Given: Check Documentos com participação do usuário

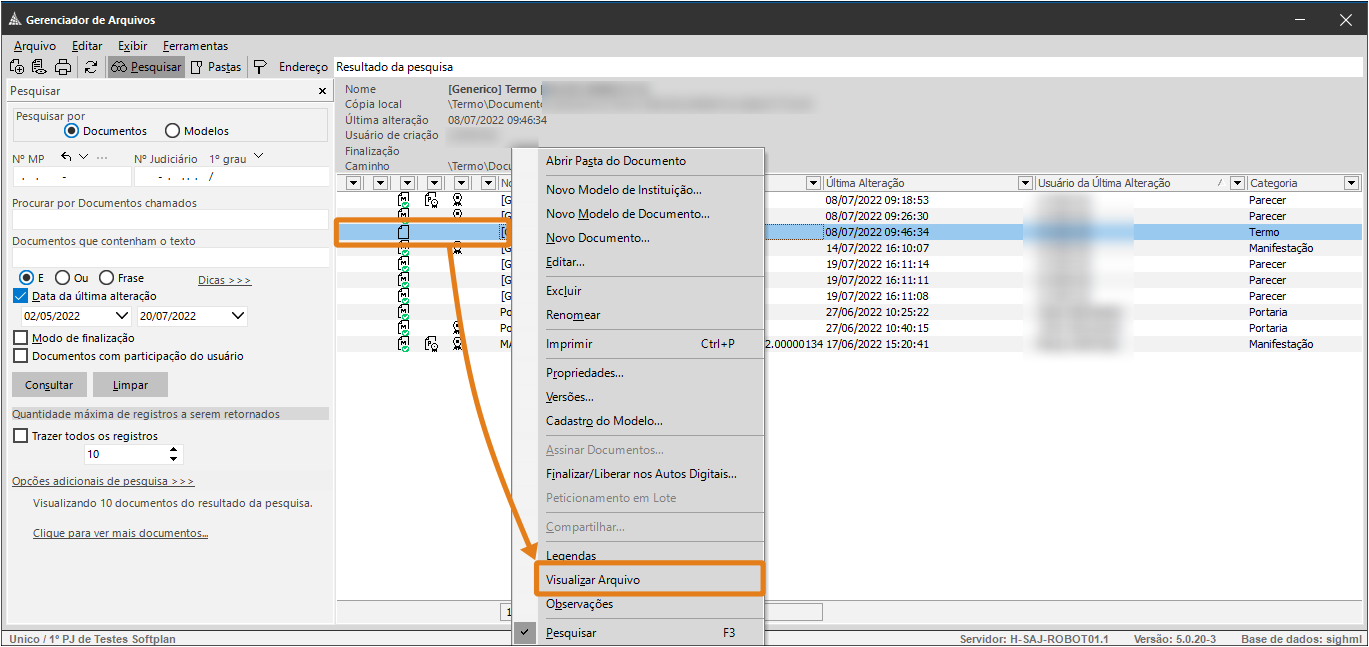Looking at the screenshot, I should click(x=20, y=356).
